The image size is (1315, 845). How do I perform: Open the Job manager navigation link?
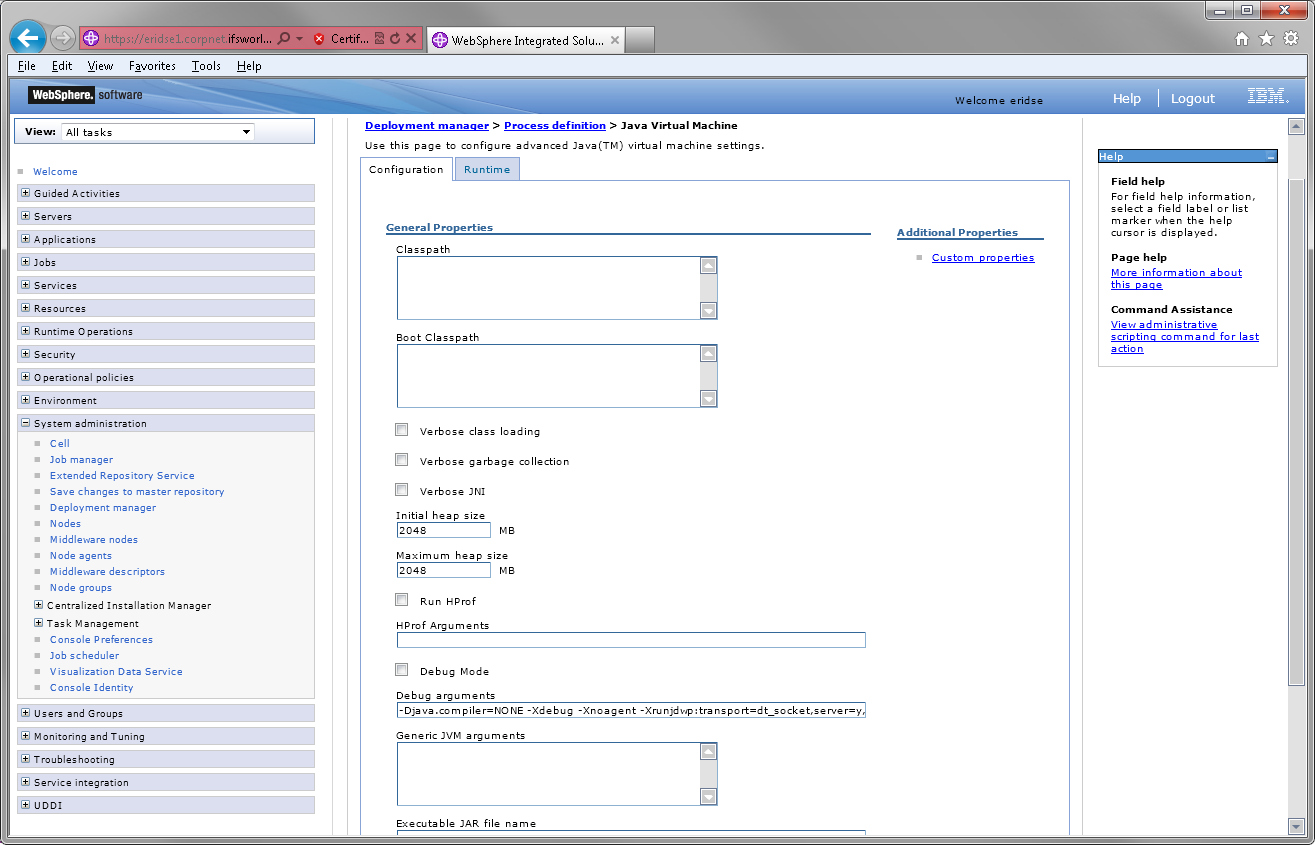coord(81,460)
